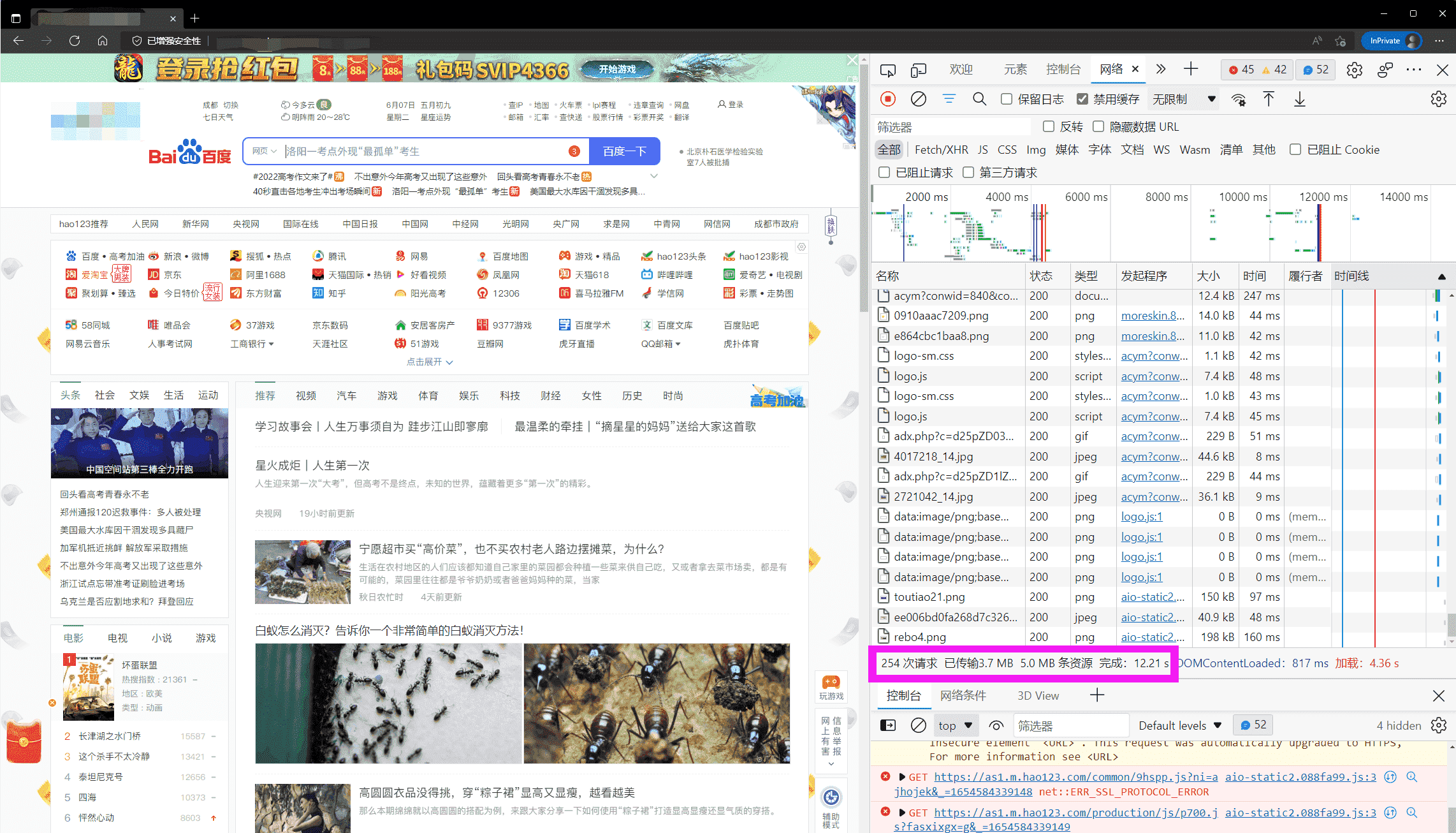Export HAR file with download arrow
This screenshot has height=833, width=1456.
(1300, 99)
